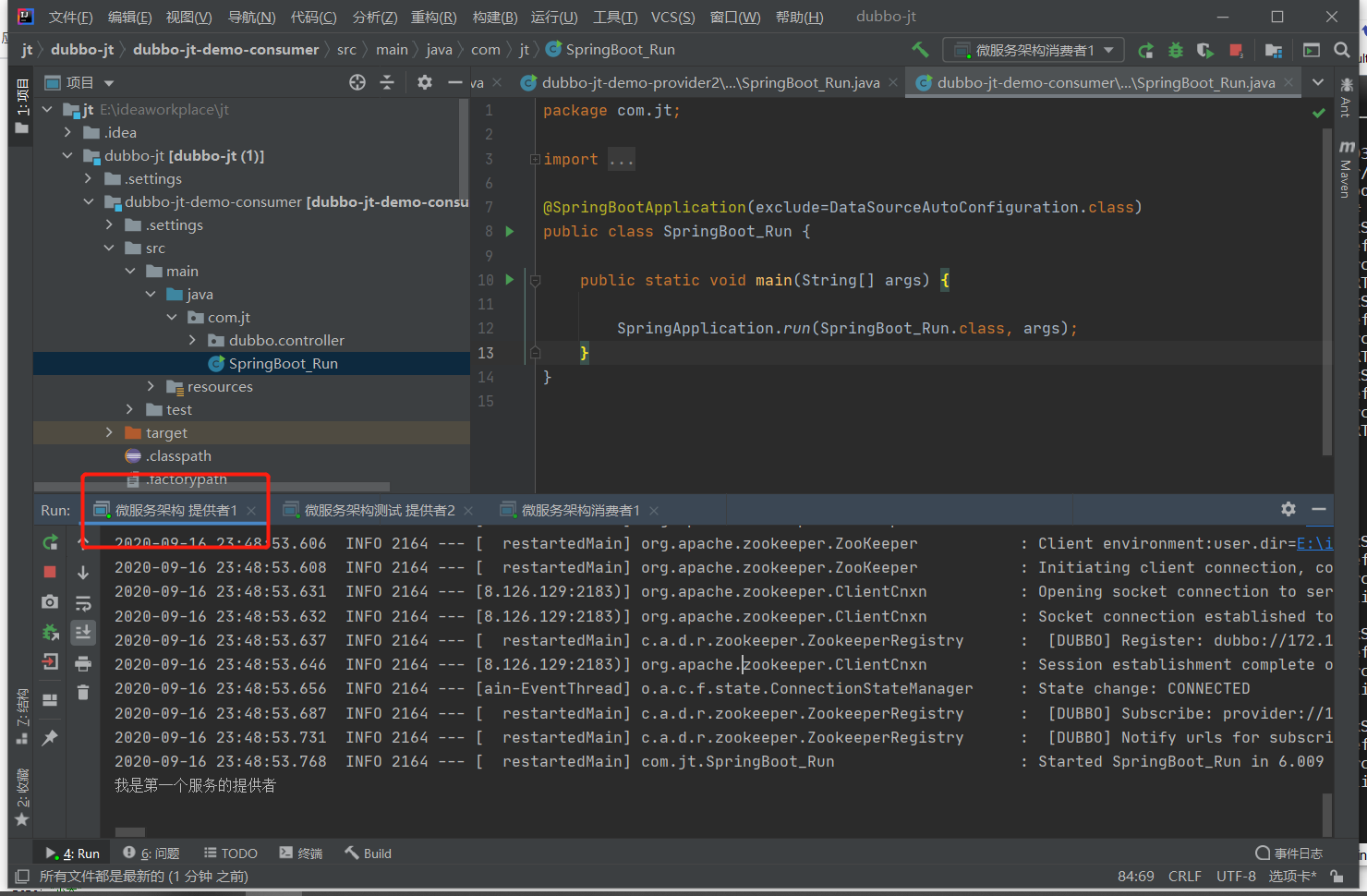
Task: Expand the resources folder
Action: pyautogui.click(x=151, y=386)
